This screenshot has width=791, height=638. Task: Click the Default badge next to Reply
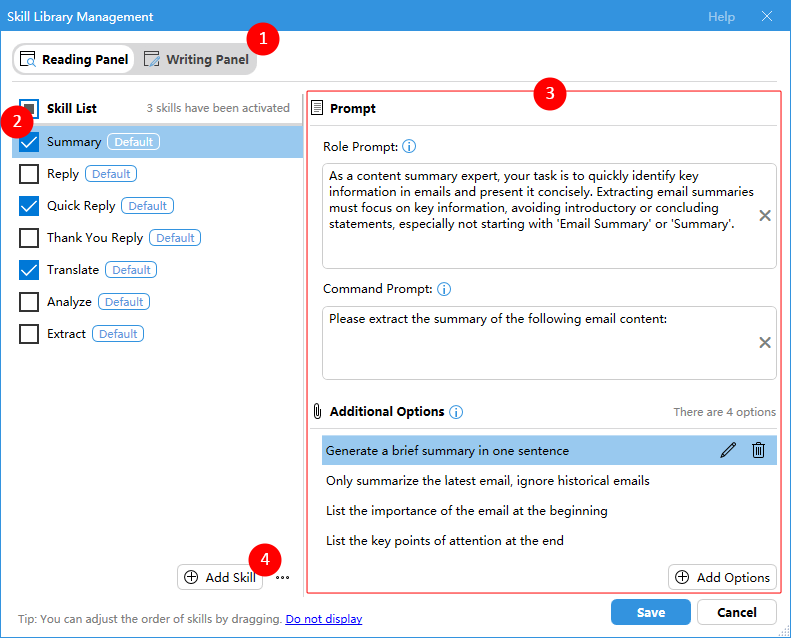coord(111,174)
